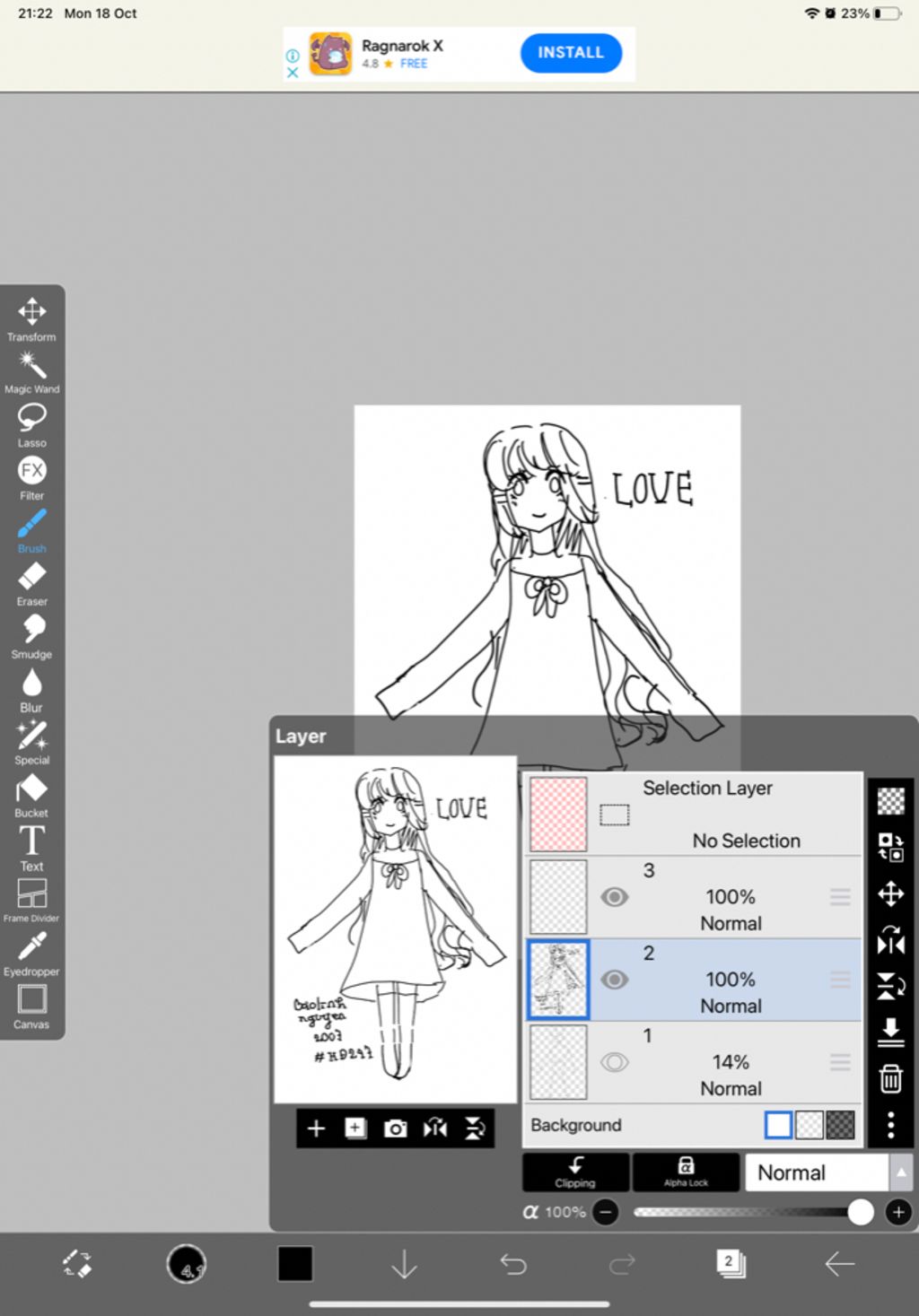Flip layer vertically in preview toolbar
Image resolution: width=919 pixels, height=1316 pixels.
tap(475, 1129)
